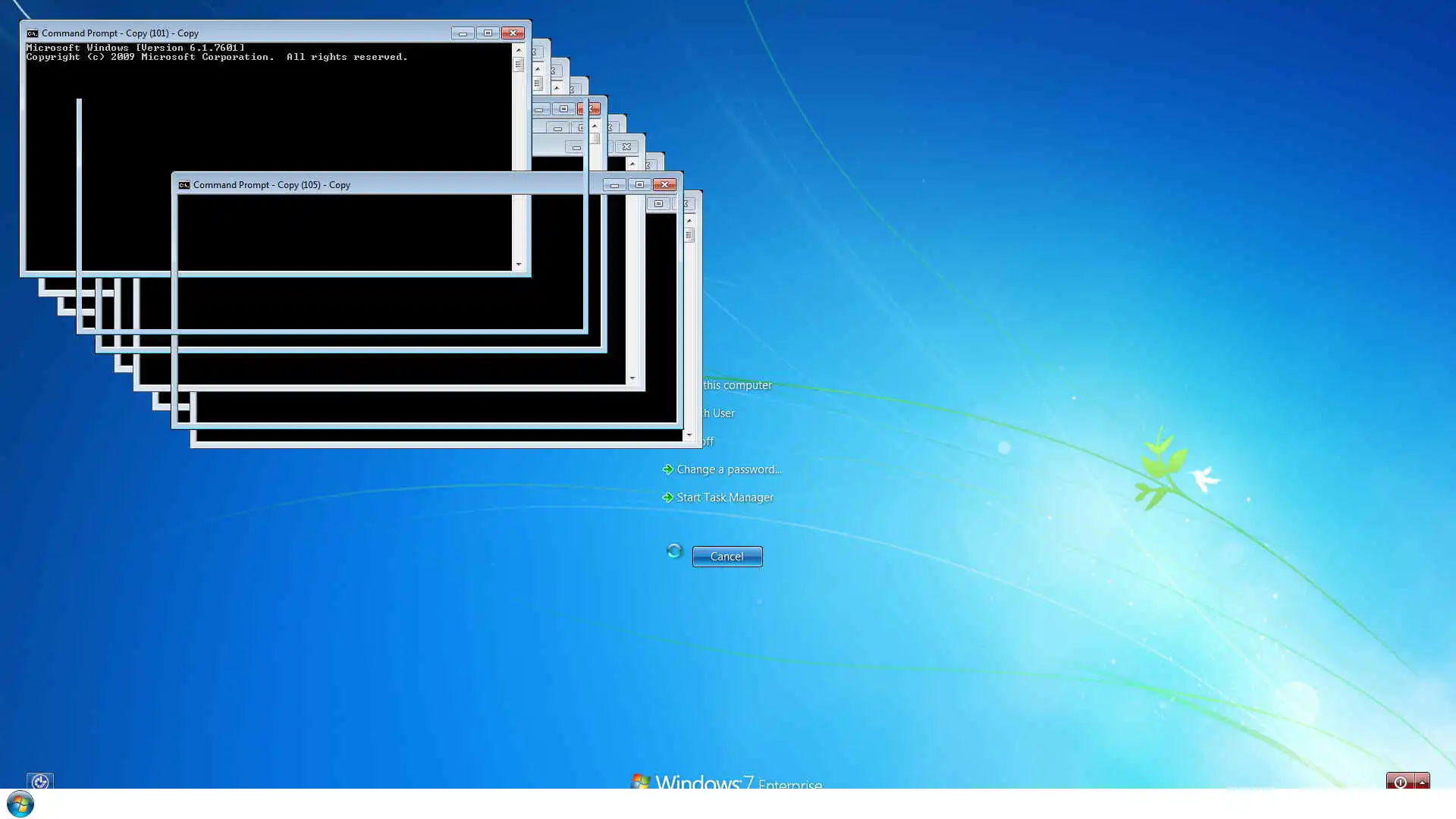This screenshot has height=819, width=1456.
Task: Click green arrow beside Start Task Manager
Action: point(667,497)
